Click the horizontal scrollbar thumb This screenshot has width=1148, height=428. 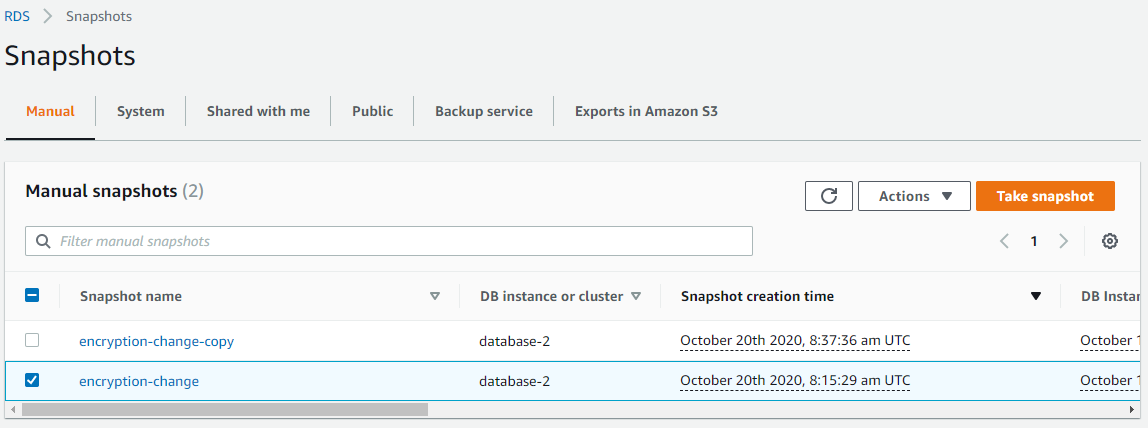pyautogui.click(x=224, y=409)
